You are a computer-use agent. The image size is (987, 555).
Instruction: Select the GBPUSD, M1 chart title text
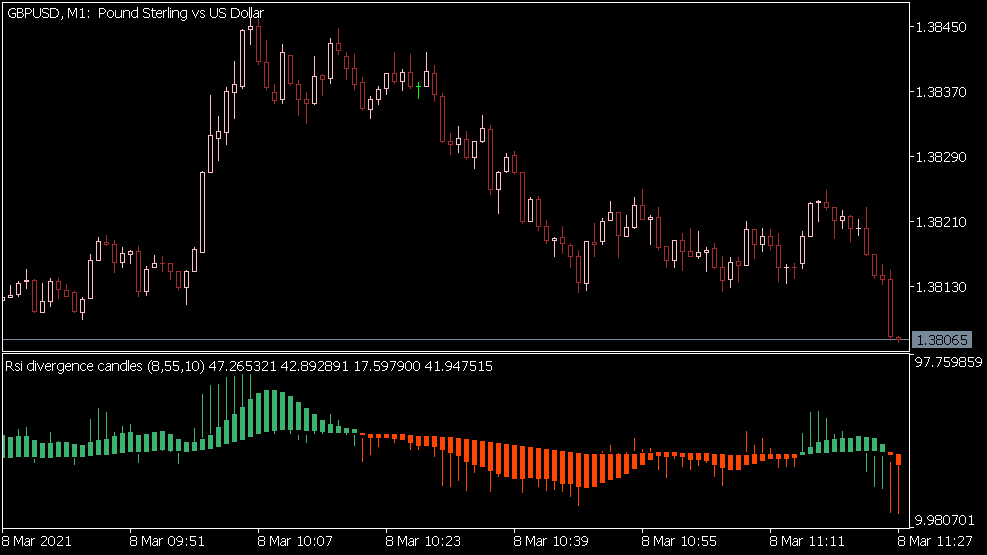click(134, 11)
